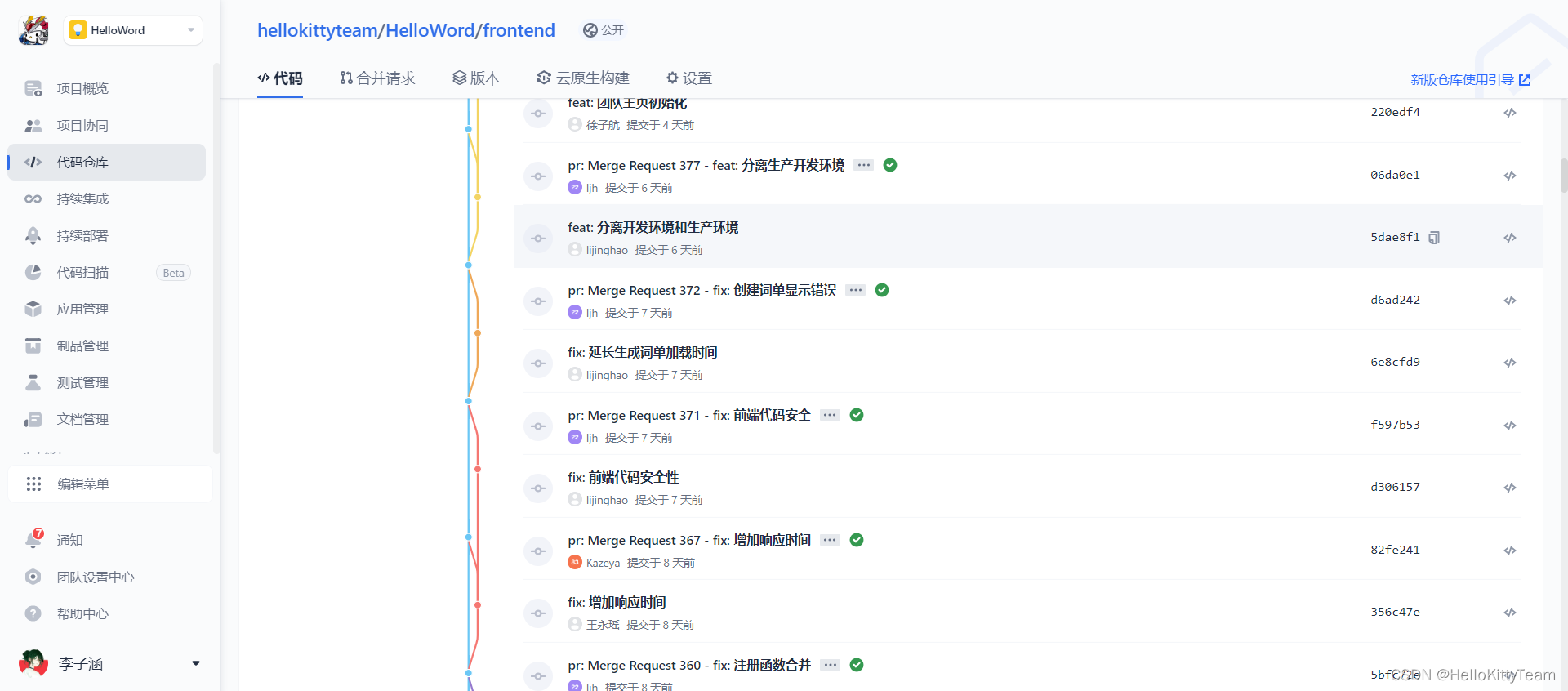
Task: Show build status check for Merge Request 377
Action: point(890,165)
